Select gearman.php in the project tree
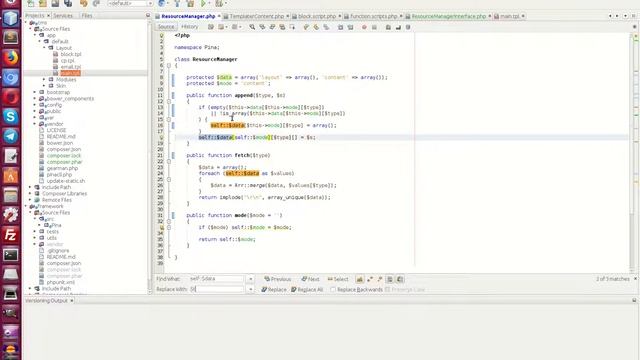 pyautogui.click(x=62, y=168)
